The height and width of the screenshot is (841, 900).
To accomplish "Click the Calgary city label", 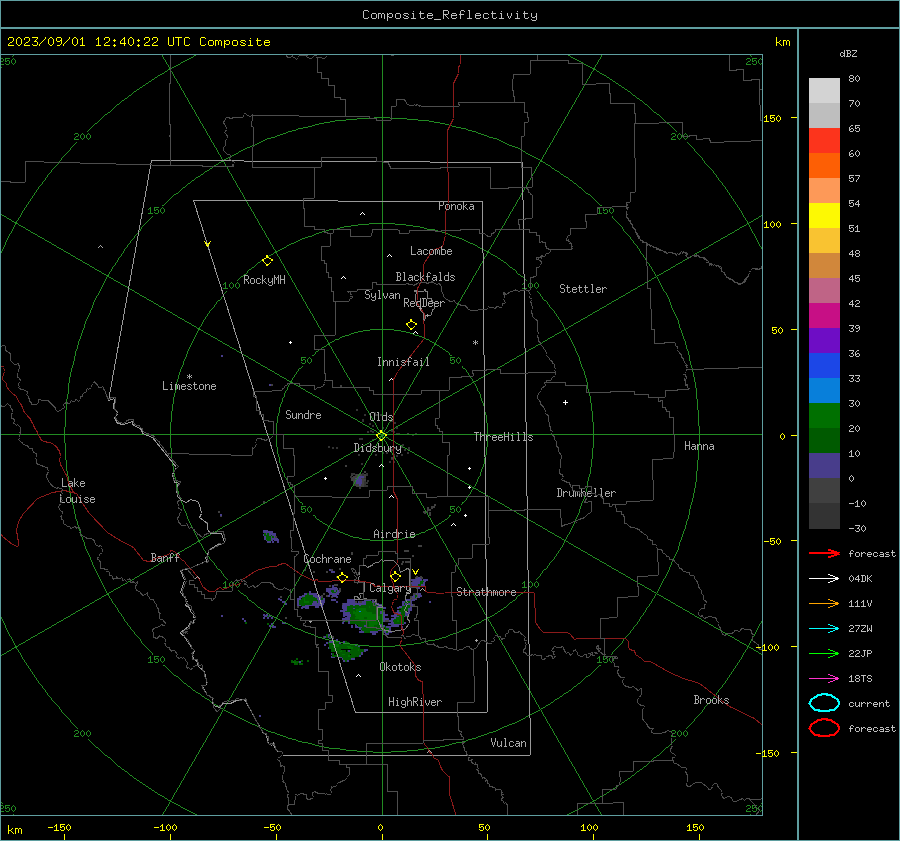I will tap(390, 588).
